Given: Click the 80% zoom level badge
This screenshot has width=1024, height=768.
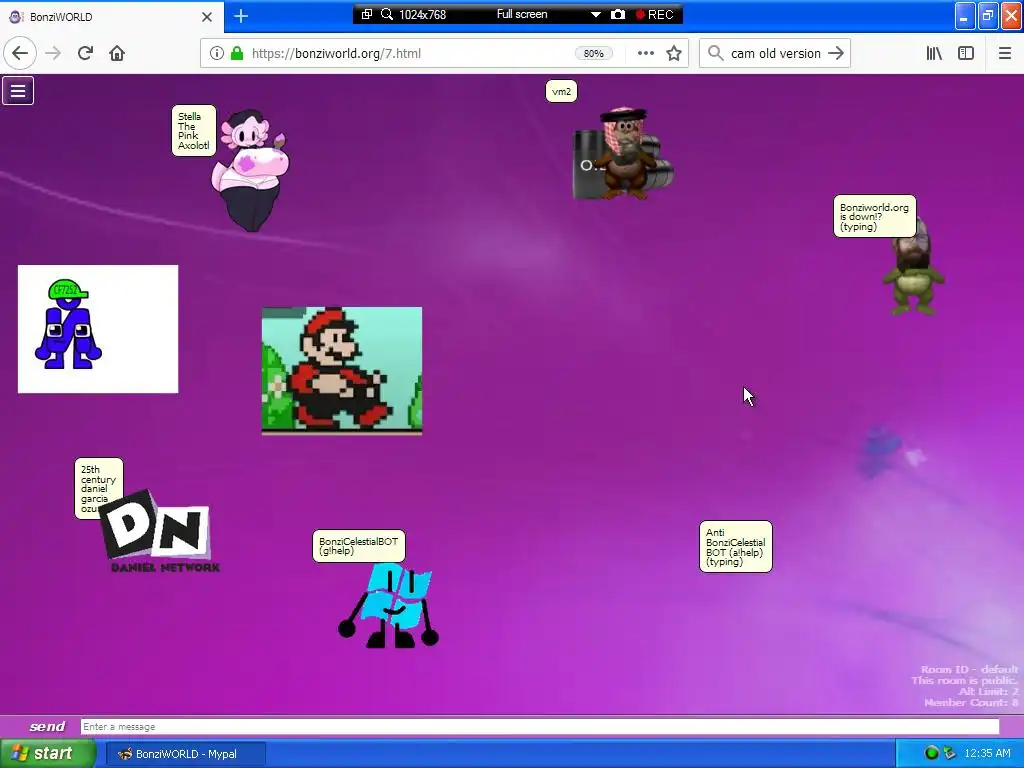Looking at the screenshot, I should [594, 54].
